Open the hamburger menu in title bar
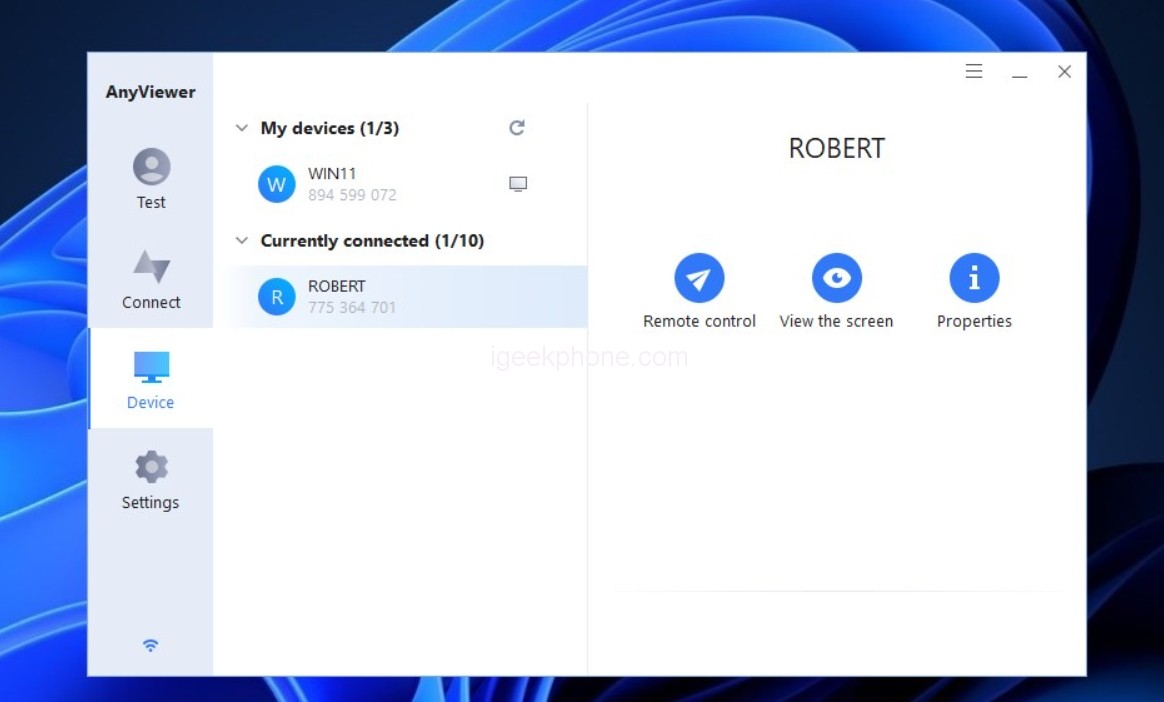 coord(973,71)
